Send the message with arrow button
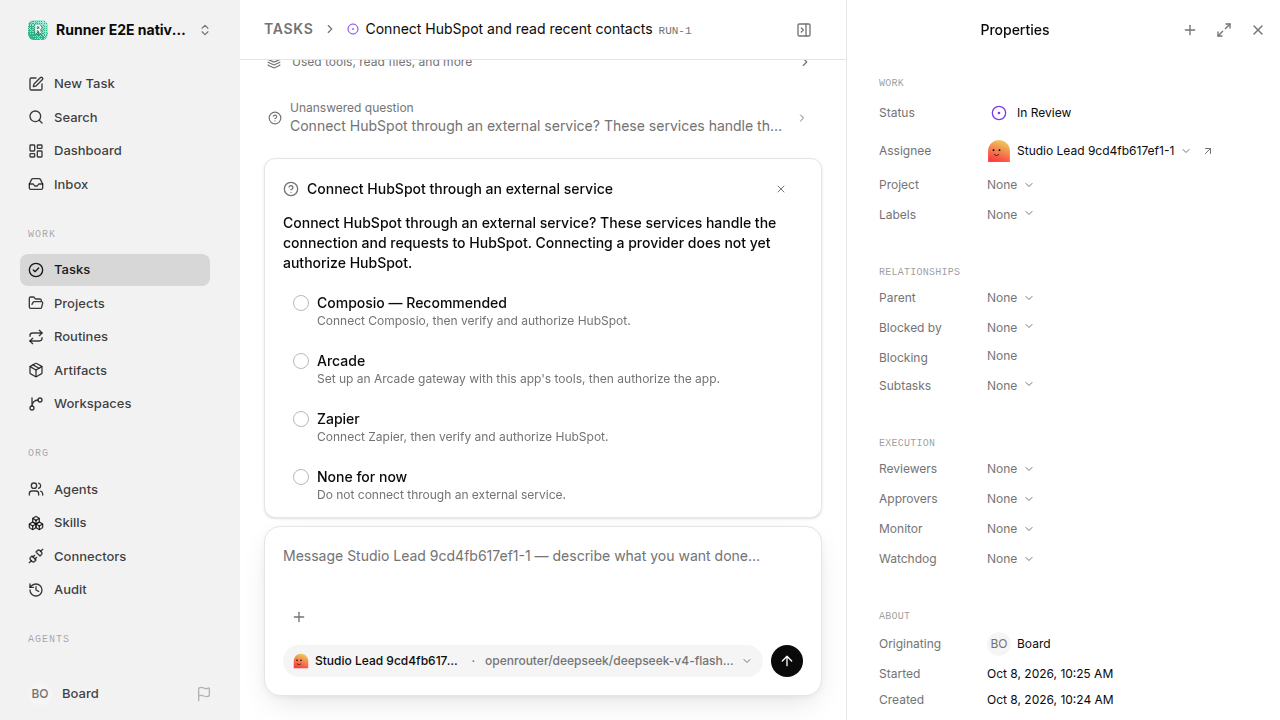 pyautogui.click(x=787, y=661)
